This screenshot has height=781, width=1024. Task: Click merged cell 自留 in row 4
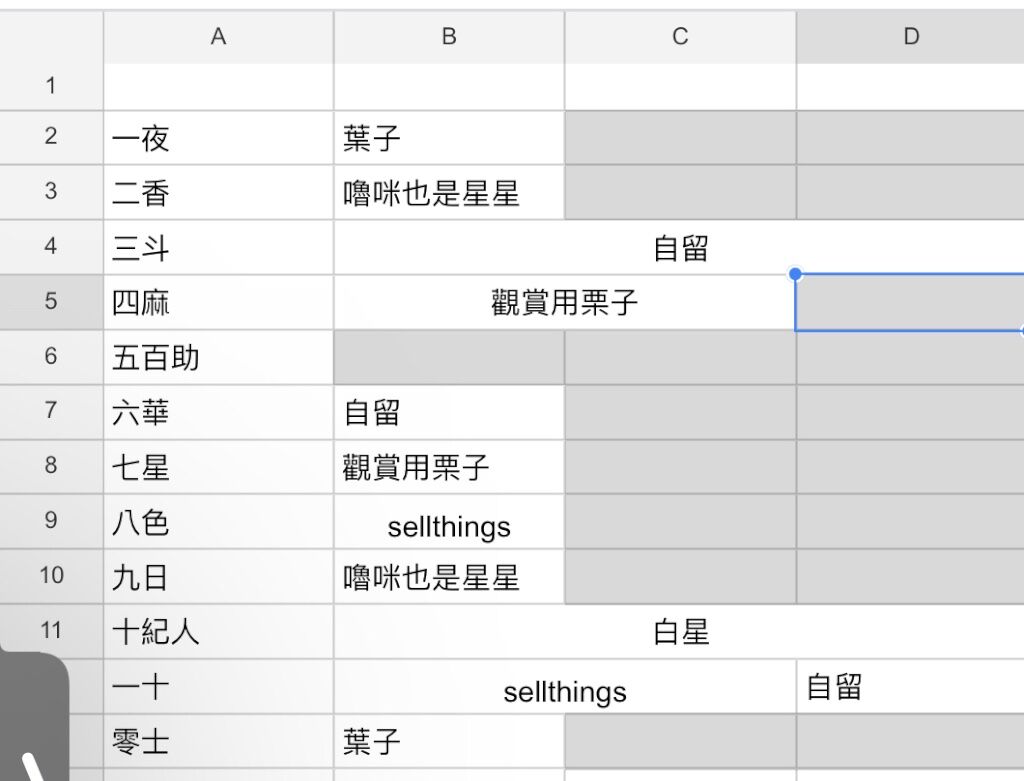click(x=679, y=247)
